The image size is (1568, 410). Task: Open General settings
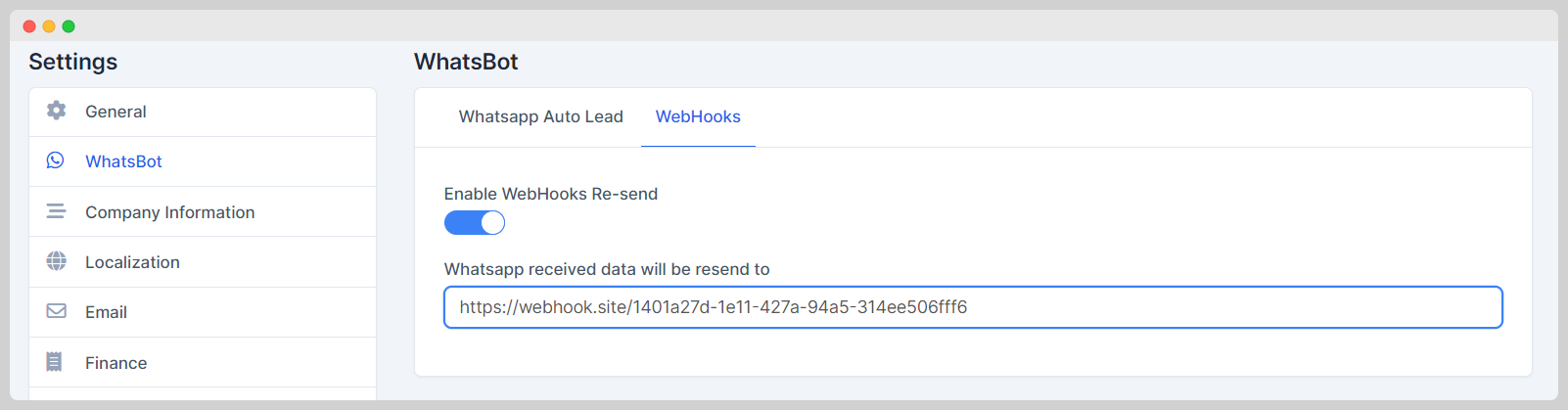coord(115,112)
